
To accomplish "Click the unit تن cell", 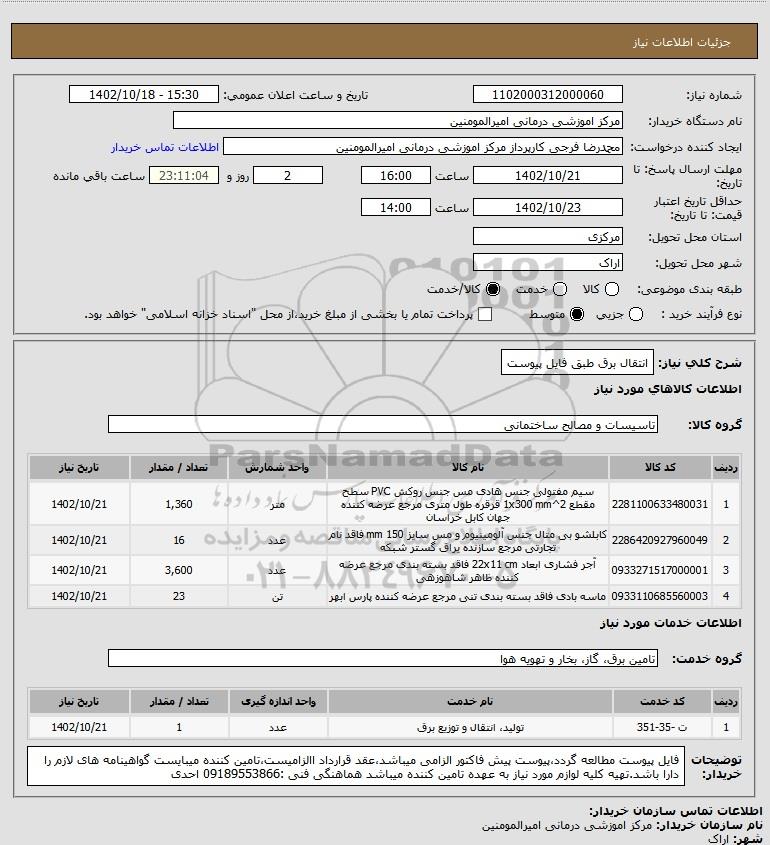I will [278, 597].
